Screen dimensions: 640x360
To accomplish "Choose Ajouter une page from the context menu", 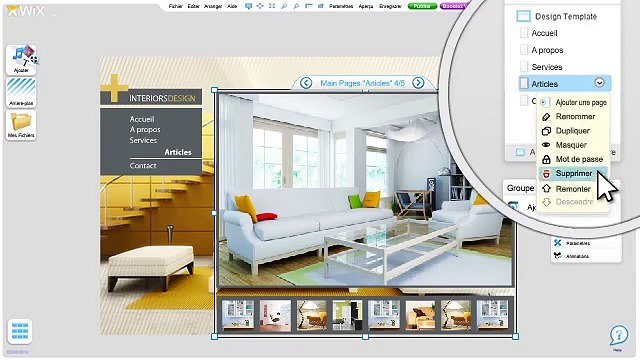I will click(x=573, y=102).
